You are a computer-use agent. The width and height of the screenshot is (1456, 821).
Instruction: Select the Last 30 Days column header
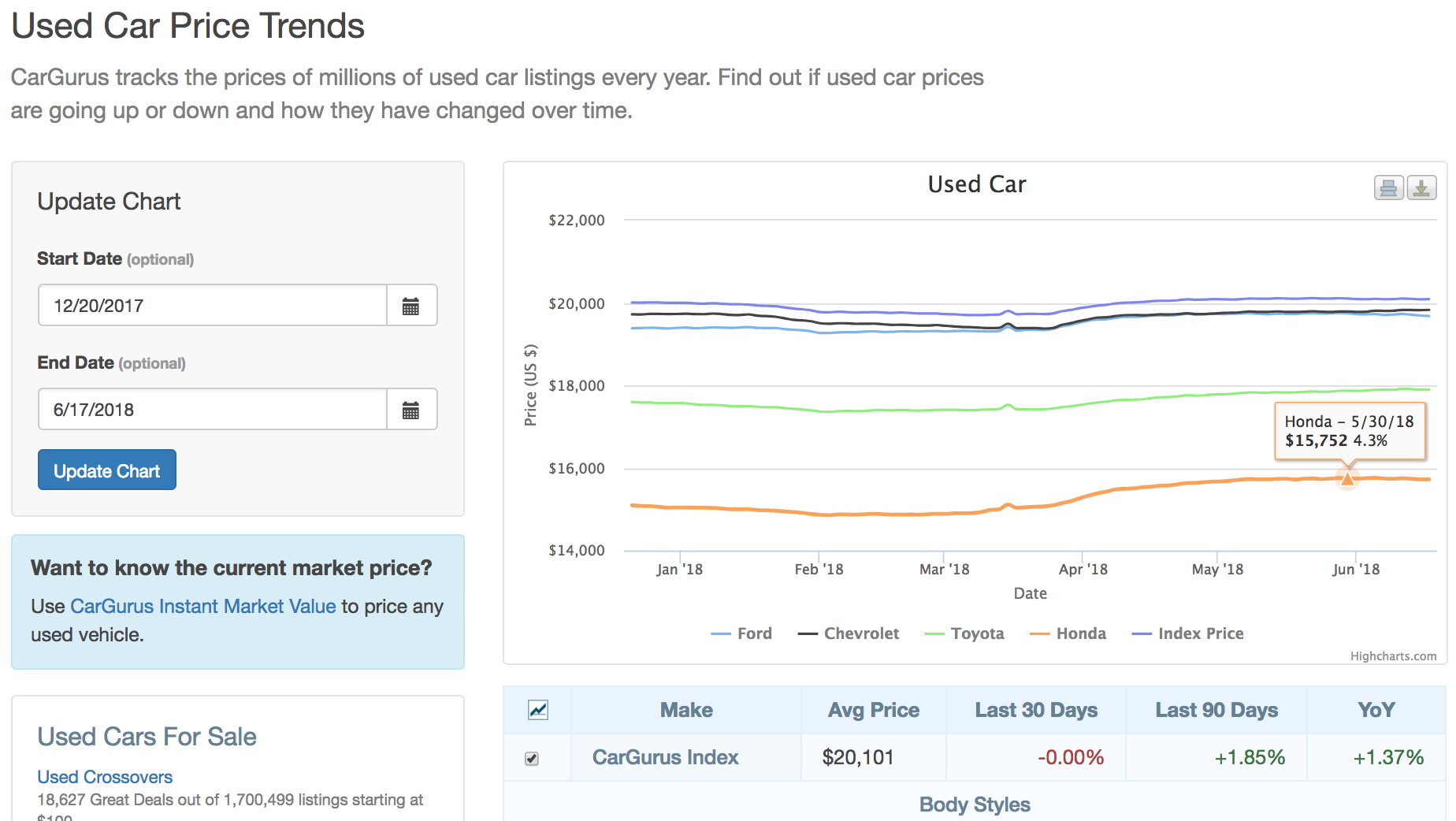coord(1036,710)
